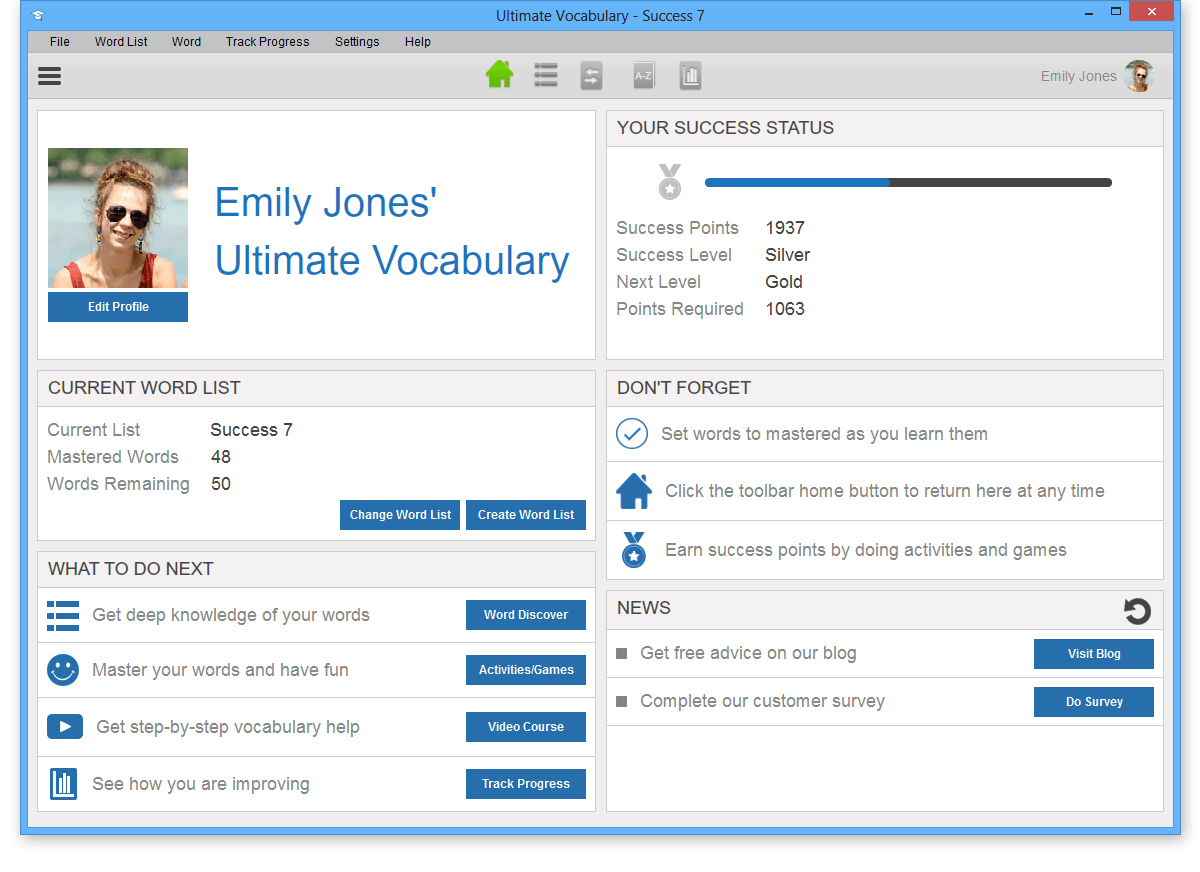
Task: Maximize the Ultimate Vocabulary window
Action: (x=1117, y=14)
